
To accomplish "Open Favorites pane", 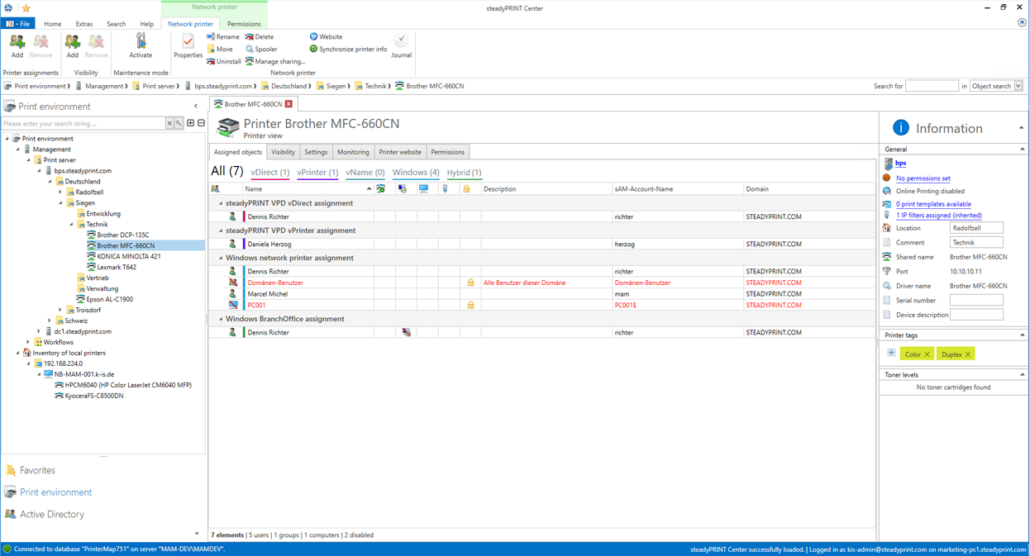I will (37, 471).
